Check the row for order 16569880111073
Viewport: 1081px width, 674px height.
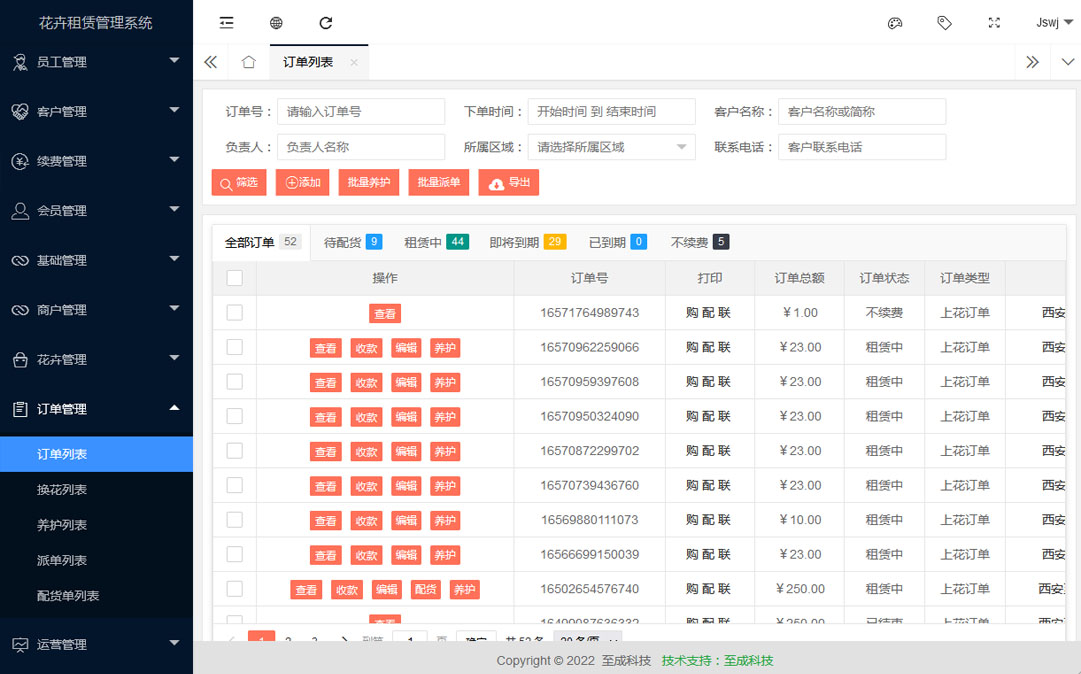[x=234, y=520]
